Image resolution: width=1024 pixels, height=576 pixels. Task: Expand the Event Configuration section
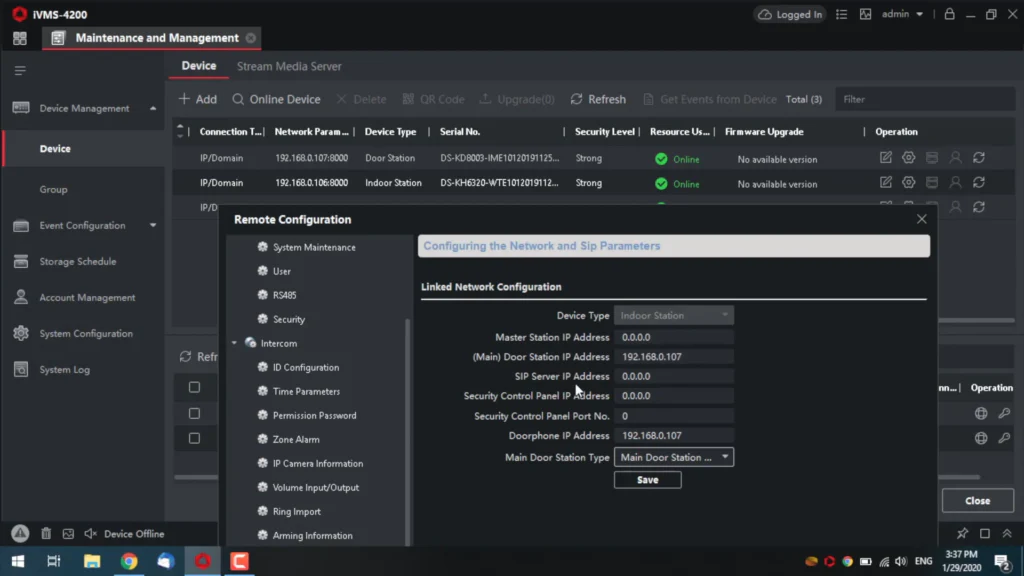pos(153,225)
